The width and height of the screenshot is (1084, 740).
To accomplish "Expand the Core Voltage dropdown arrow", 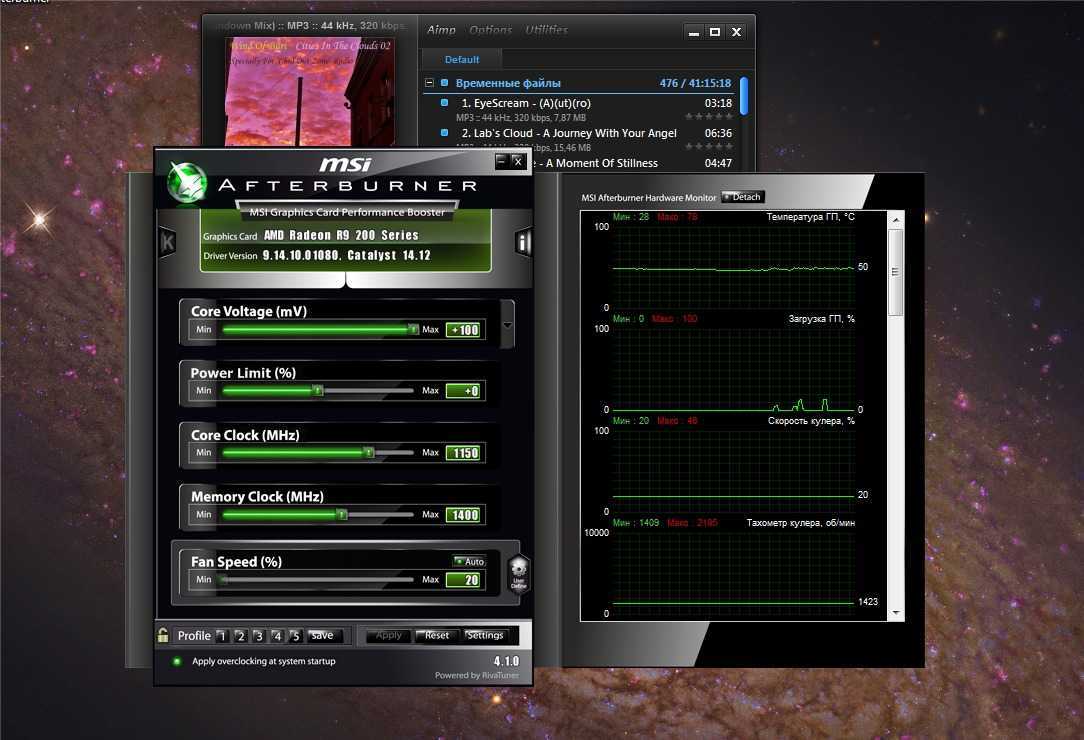I will 507,324.
